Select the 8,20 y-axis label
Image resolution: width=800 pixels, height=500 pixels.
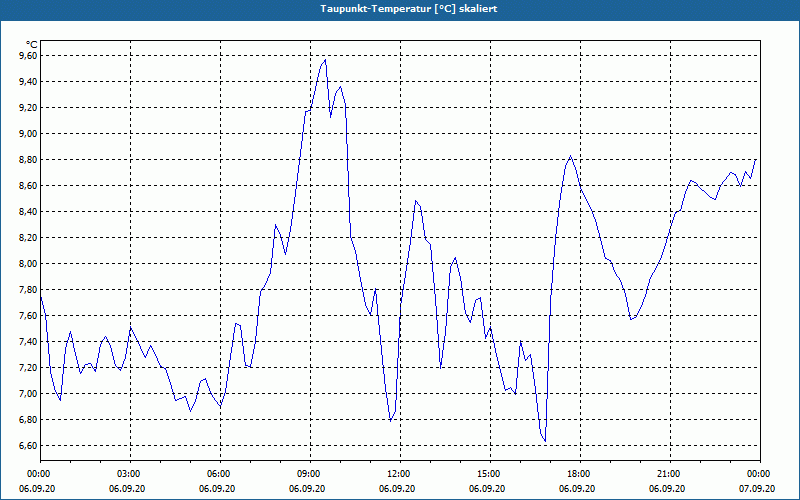click(x=27, y=238)
